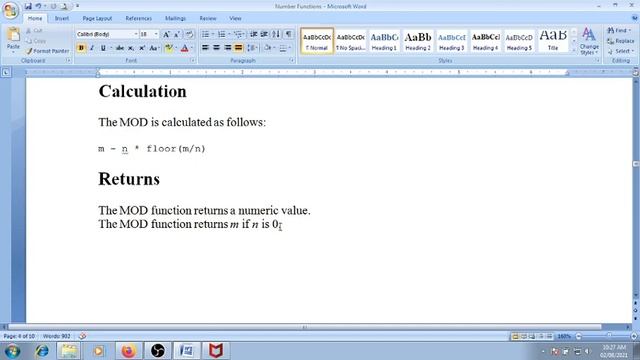Switch to Print Layout view

pyautogui.click(x=515, y=336)
